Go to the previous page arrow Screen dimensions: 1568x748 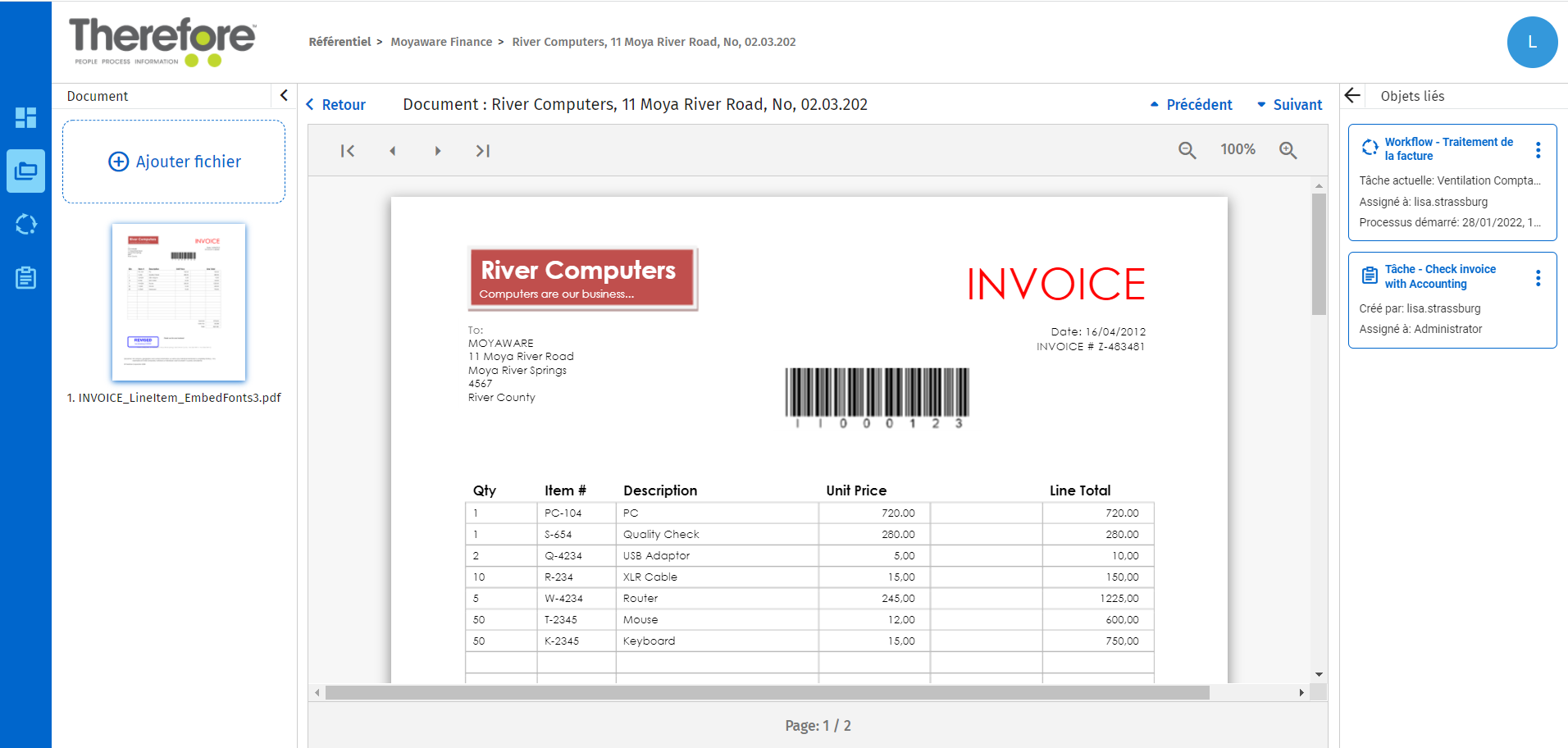click(x=393, y=151)
